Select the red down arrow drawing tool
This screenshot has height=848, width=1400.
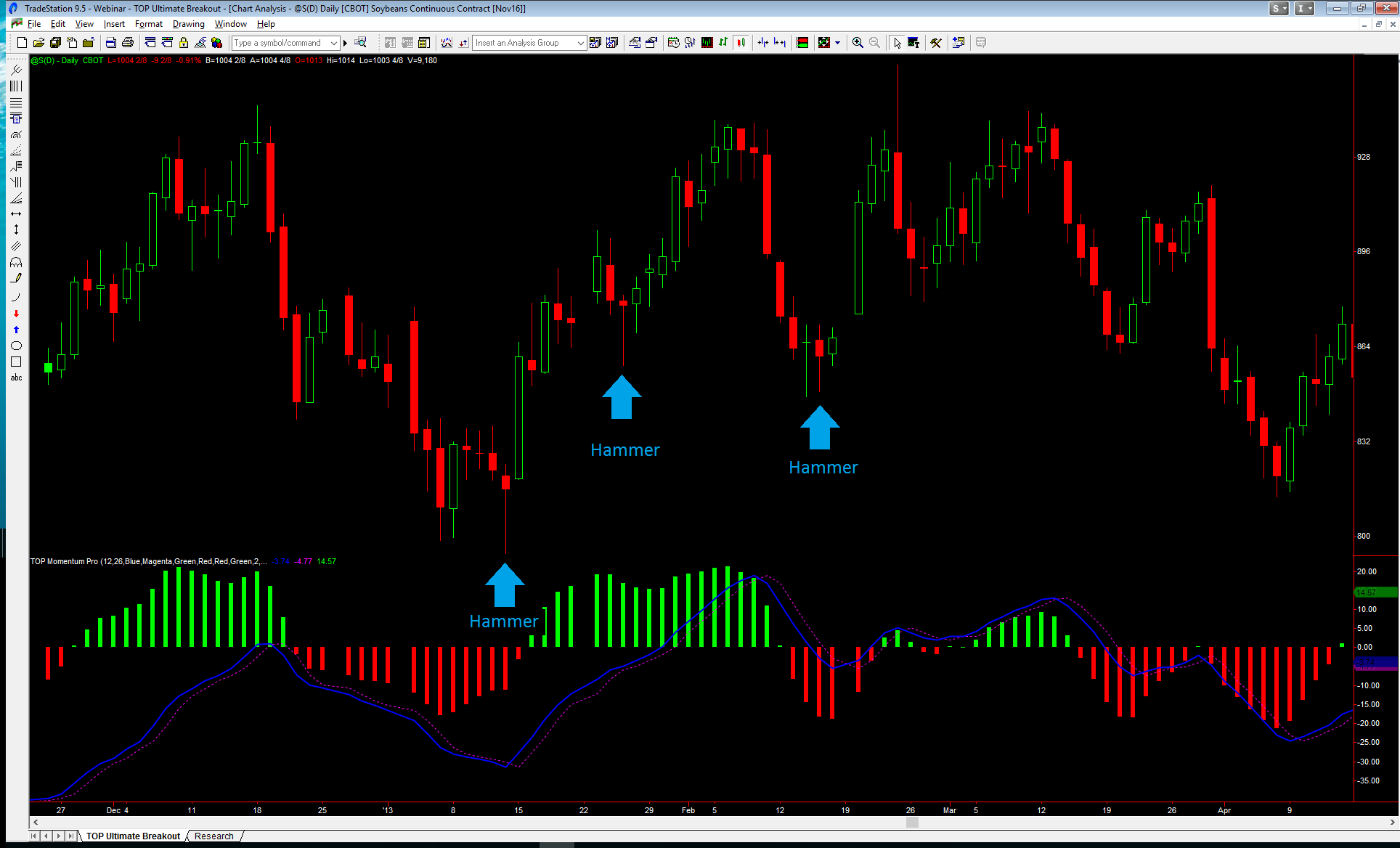(16, 314)
